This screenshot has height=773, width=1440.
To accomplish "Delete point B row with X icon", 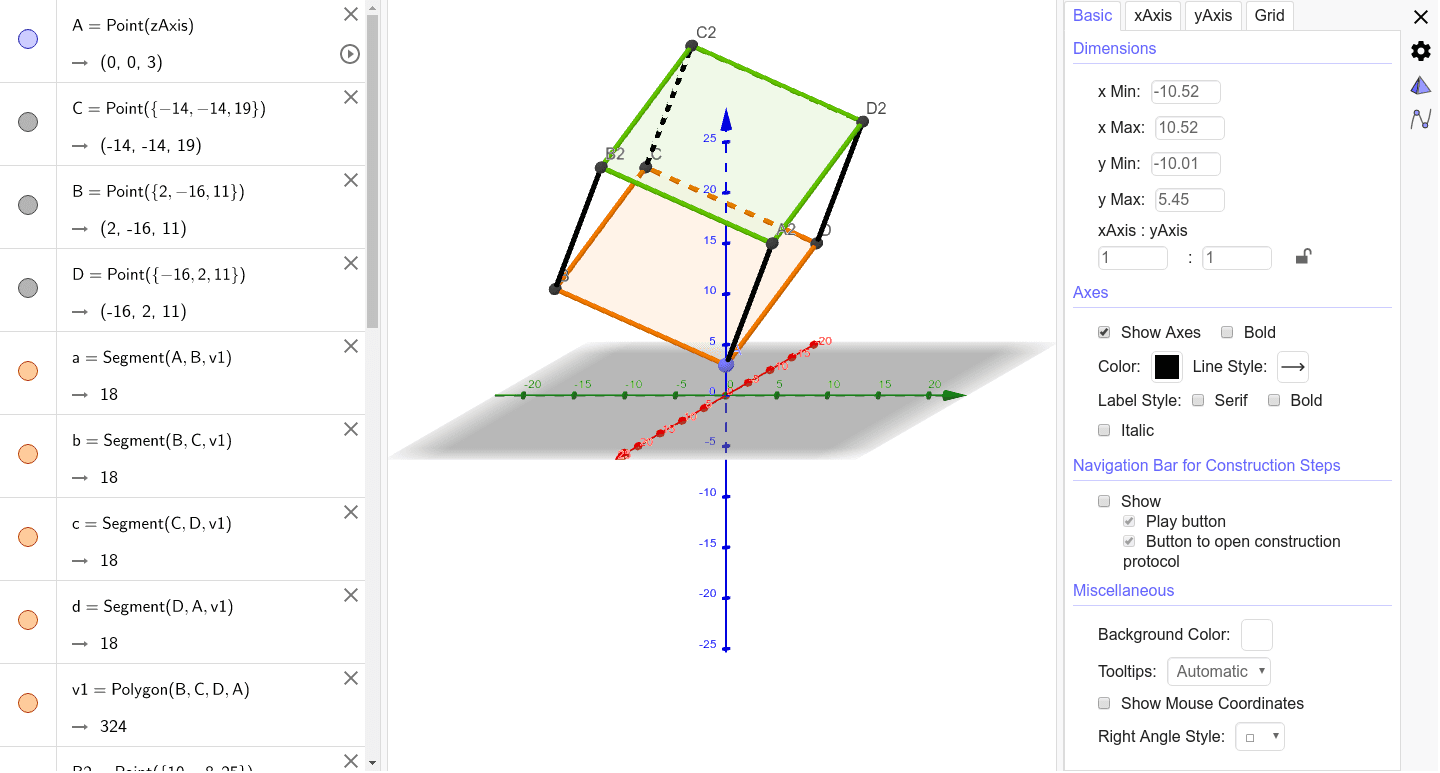I will (350, 180).
